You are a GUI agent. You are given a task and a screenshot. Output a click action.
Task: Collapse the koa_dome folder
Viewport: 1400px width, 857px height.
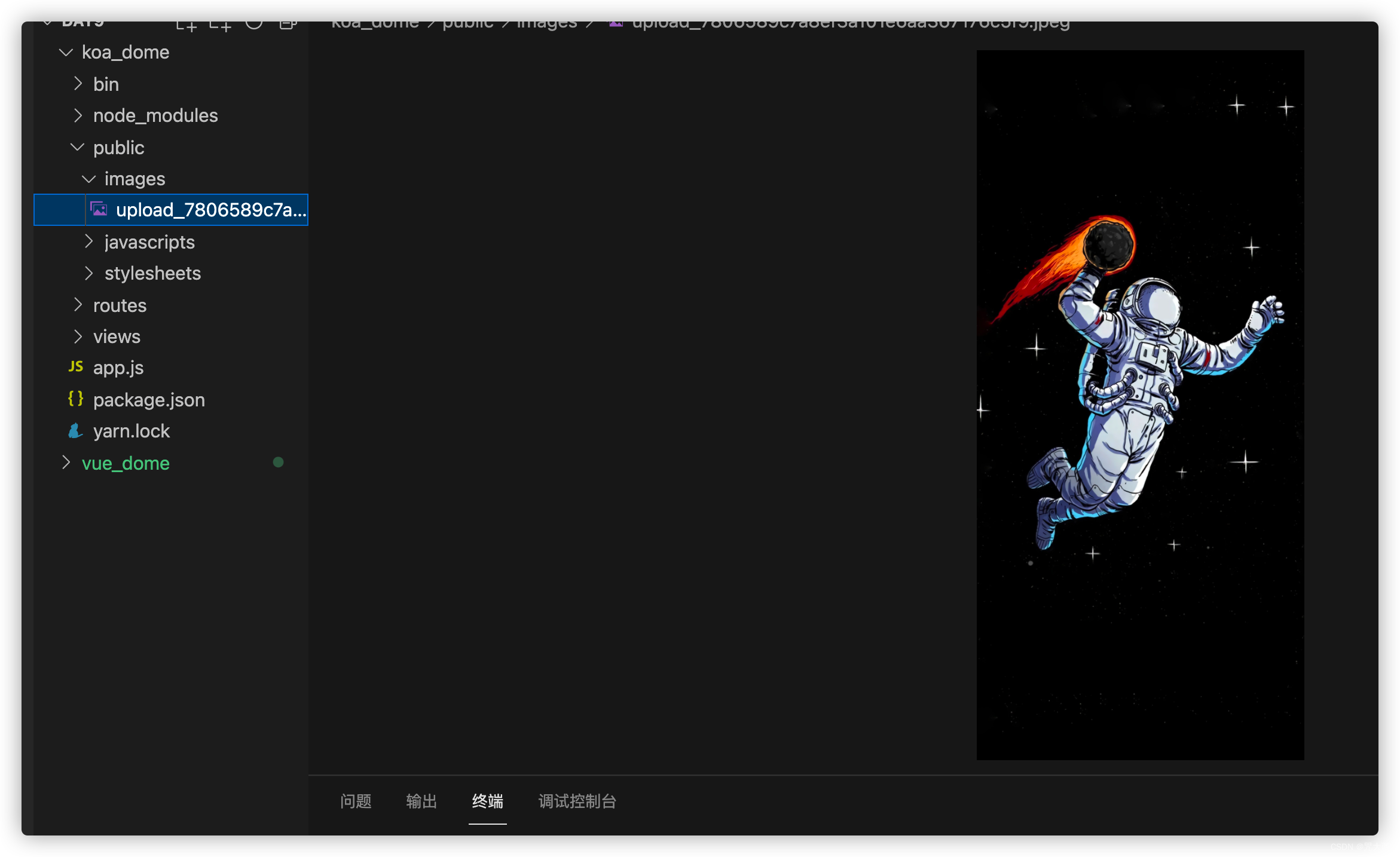[66, 53]
